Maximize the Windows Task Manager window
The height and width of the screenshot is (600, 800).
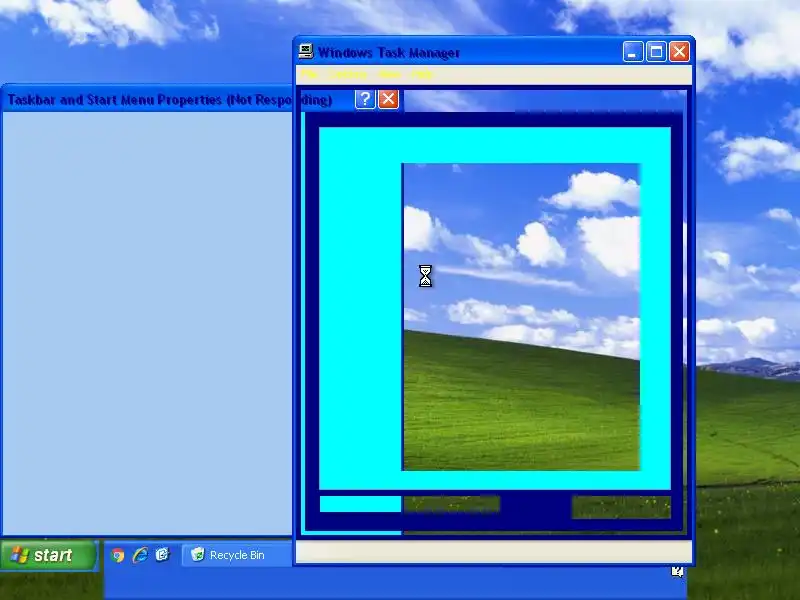tap(656, 52)
